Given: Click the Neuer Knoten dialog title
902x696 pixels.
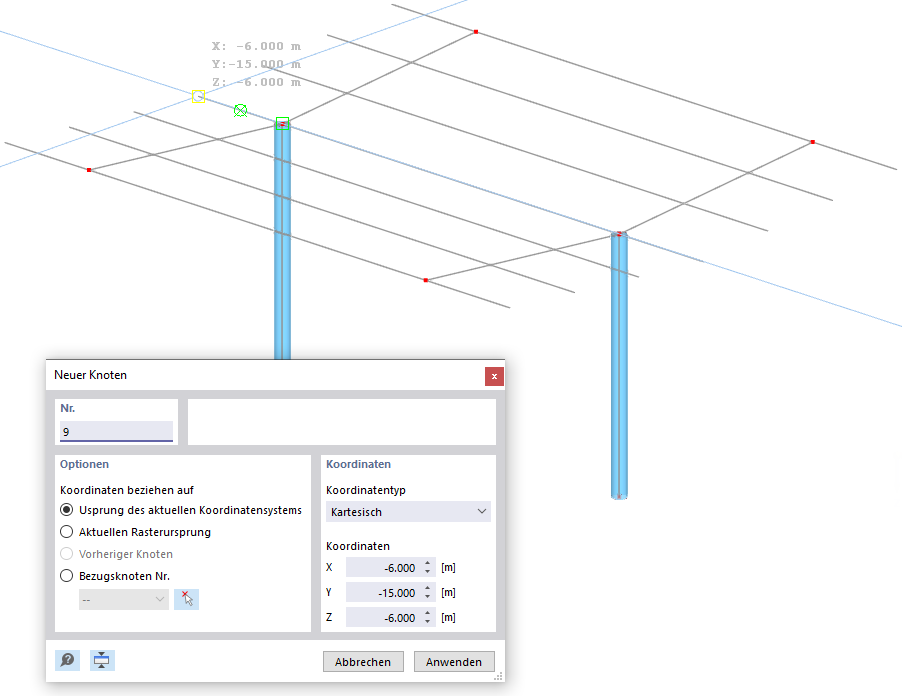Looking at the screenshot, I should point(90,375).
